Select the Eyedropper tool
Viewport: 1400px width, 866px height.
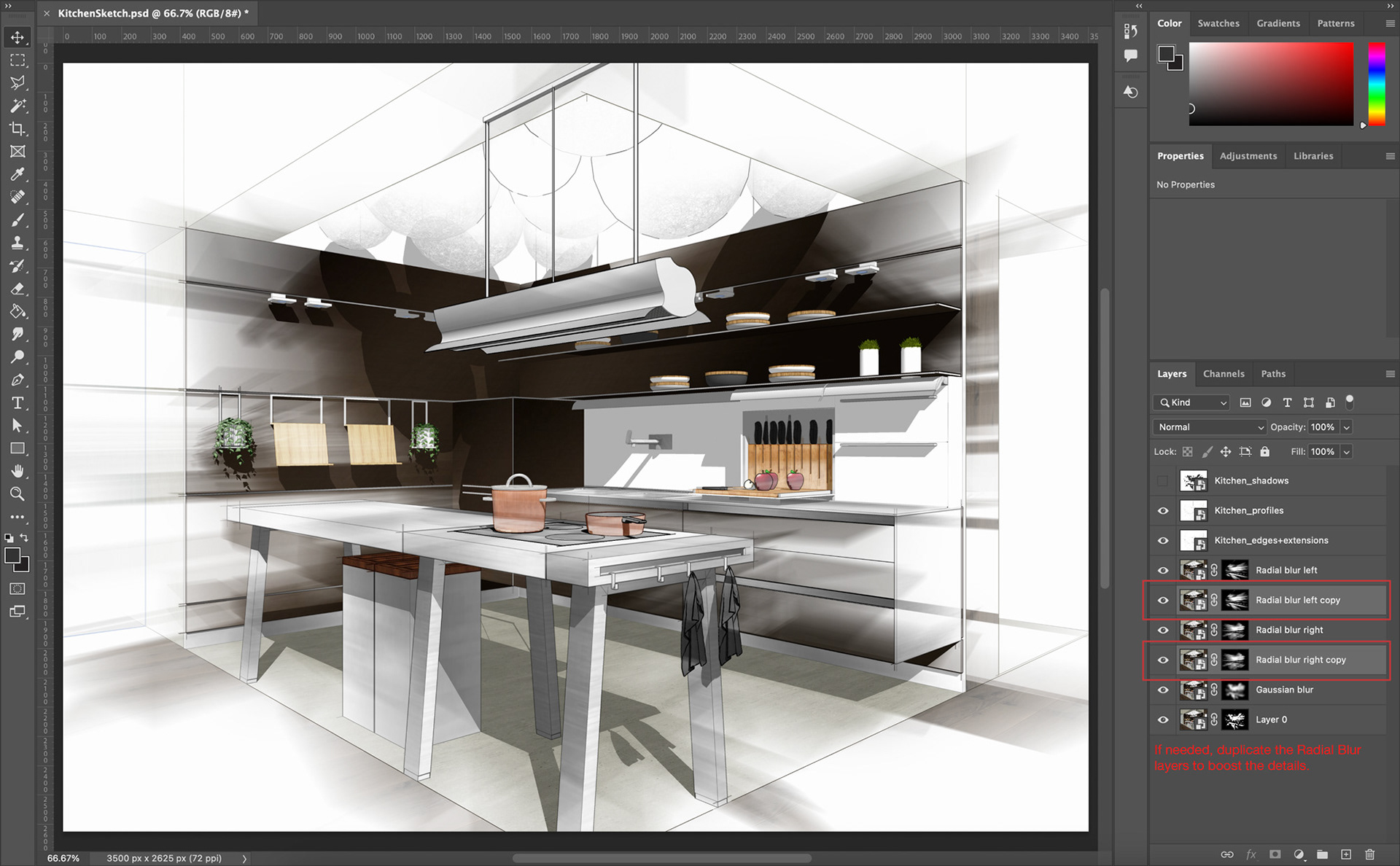pos(17,174)
